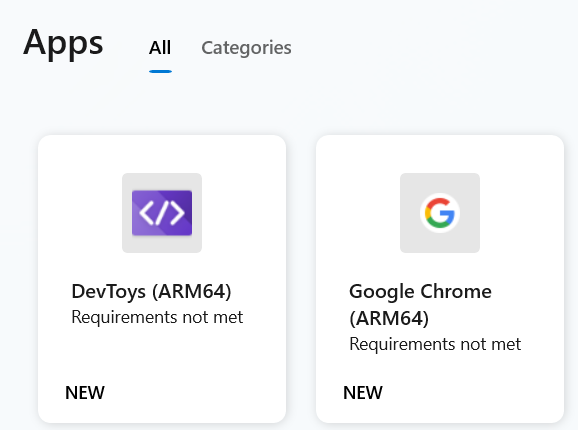Open the Google Chrome (ARM64) app title
Image resolution: width=578 pixels, height=430 pixels.
tap(420, 305)
